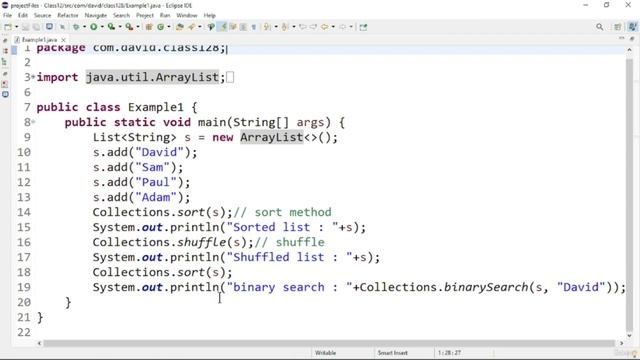This screenshot has height=360, width=640.
Task: Click the vertical scrollbar down arrow
Action: (629, 336)
